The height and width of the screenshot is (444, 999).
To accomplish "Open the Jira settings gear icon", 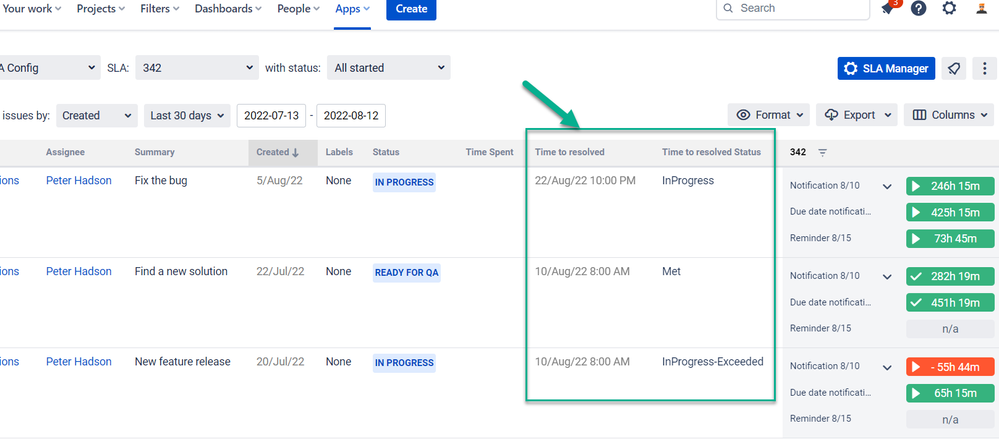I will coord(949,9).
